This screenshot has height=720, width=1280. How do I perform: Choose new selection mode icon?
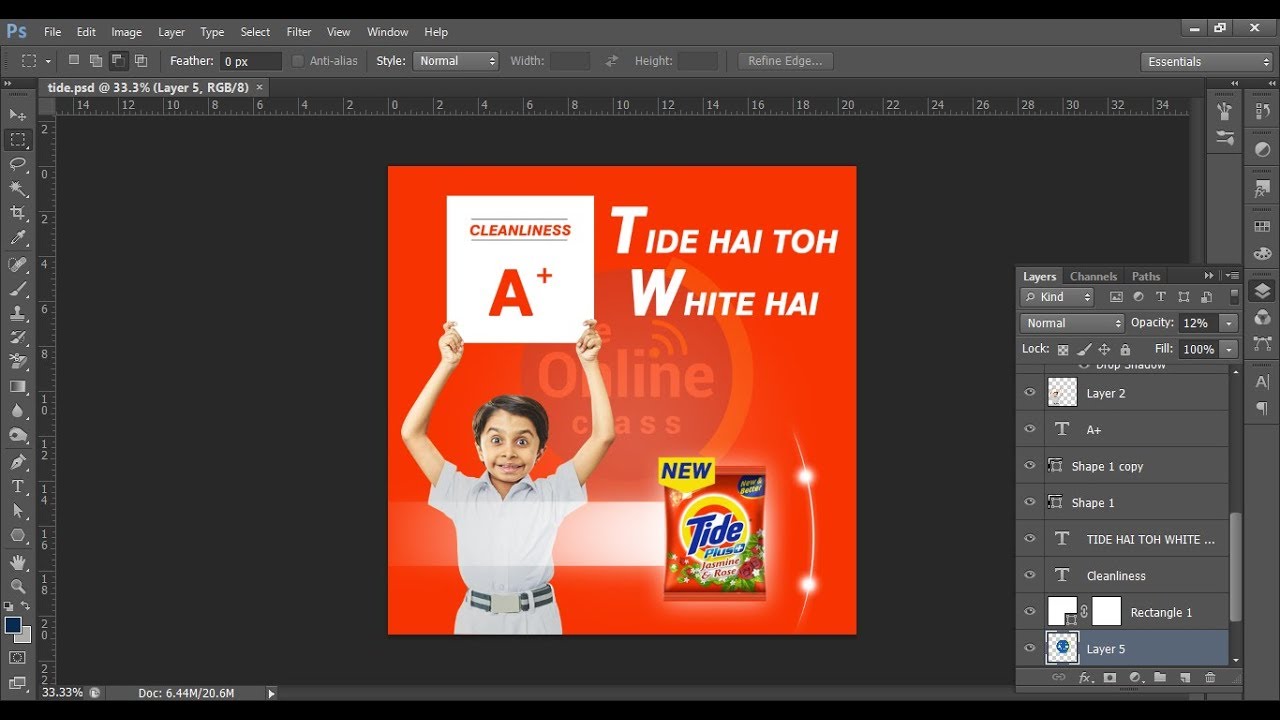click(73, 61)
